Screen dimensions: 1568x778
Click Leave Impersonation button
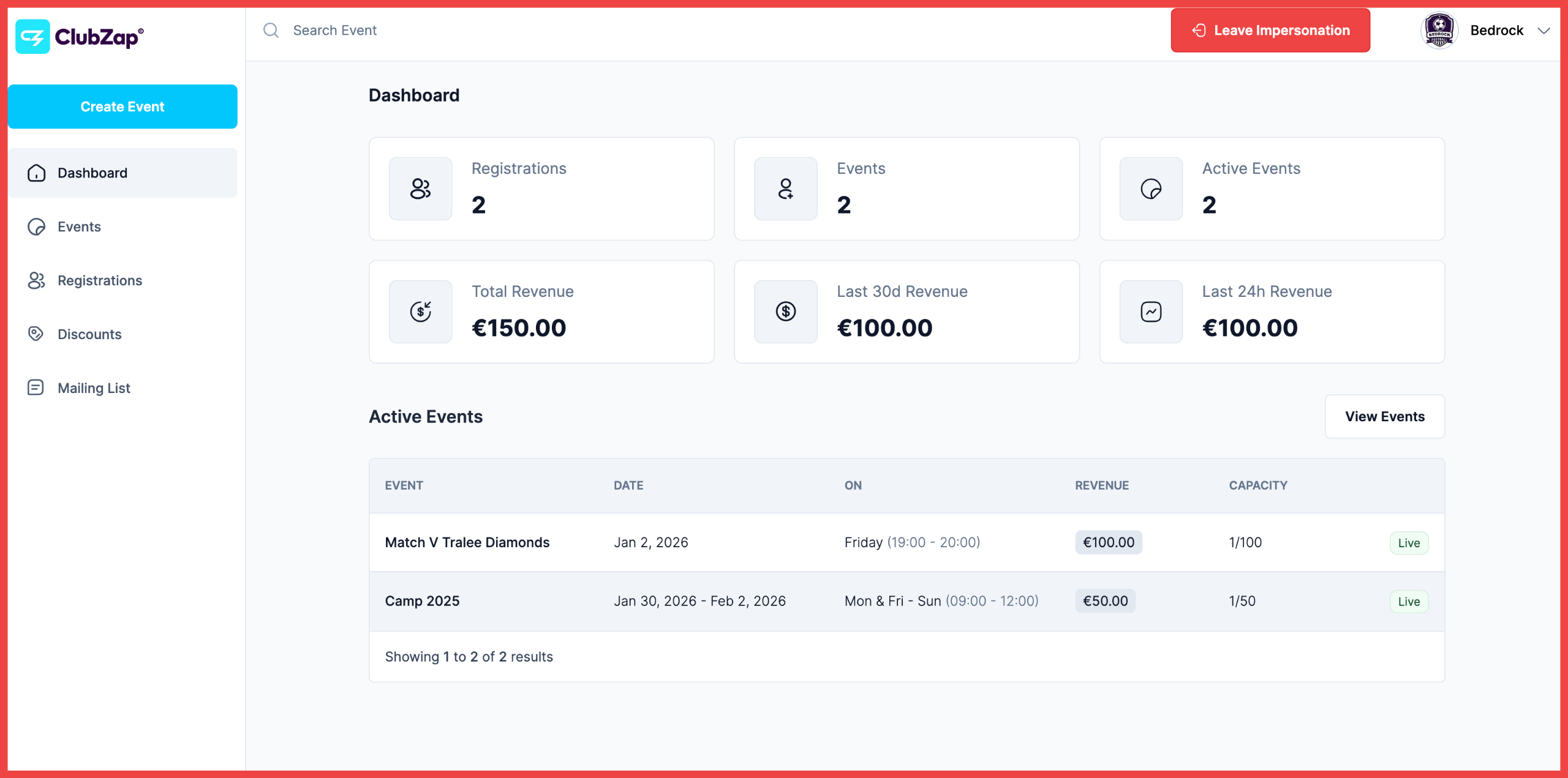point(1270,31)
